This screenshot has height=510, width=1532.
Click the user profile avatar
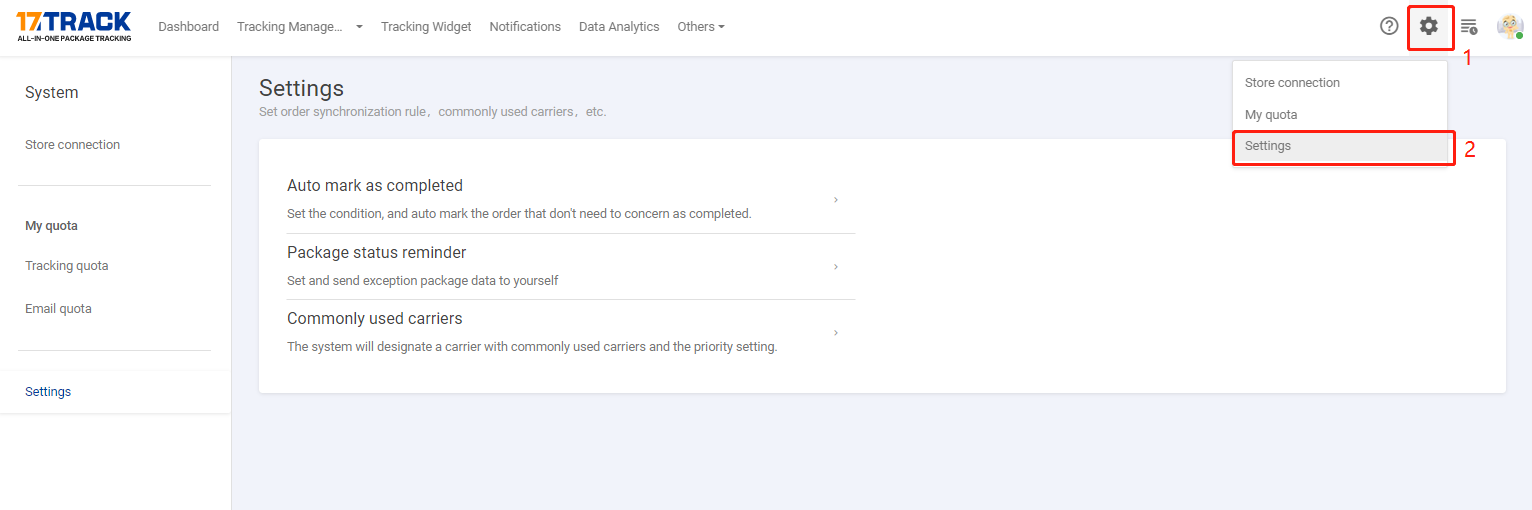point(1509,26)
